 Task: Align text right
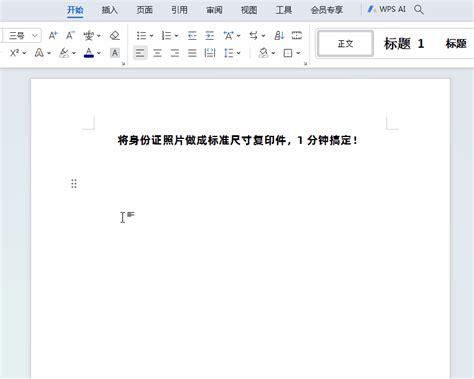click(x=175, y=53)
